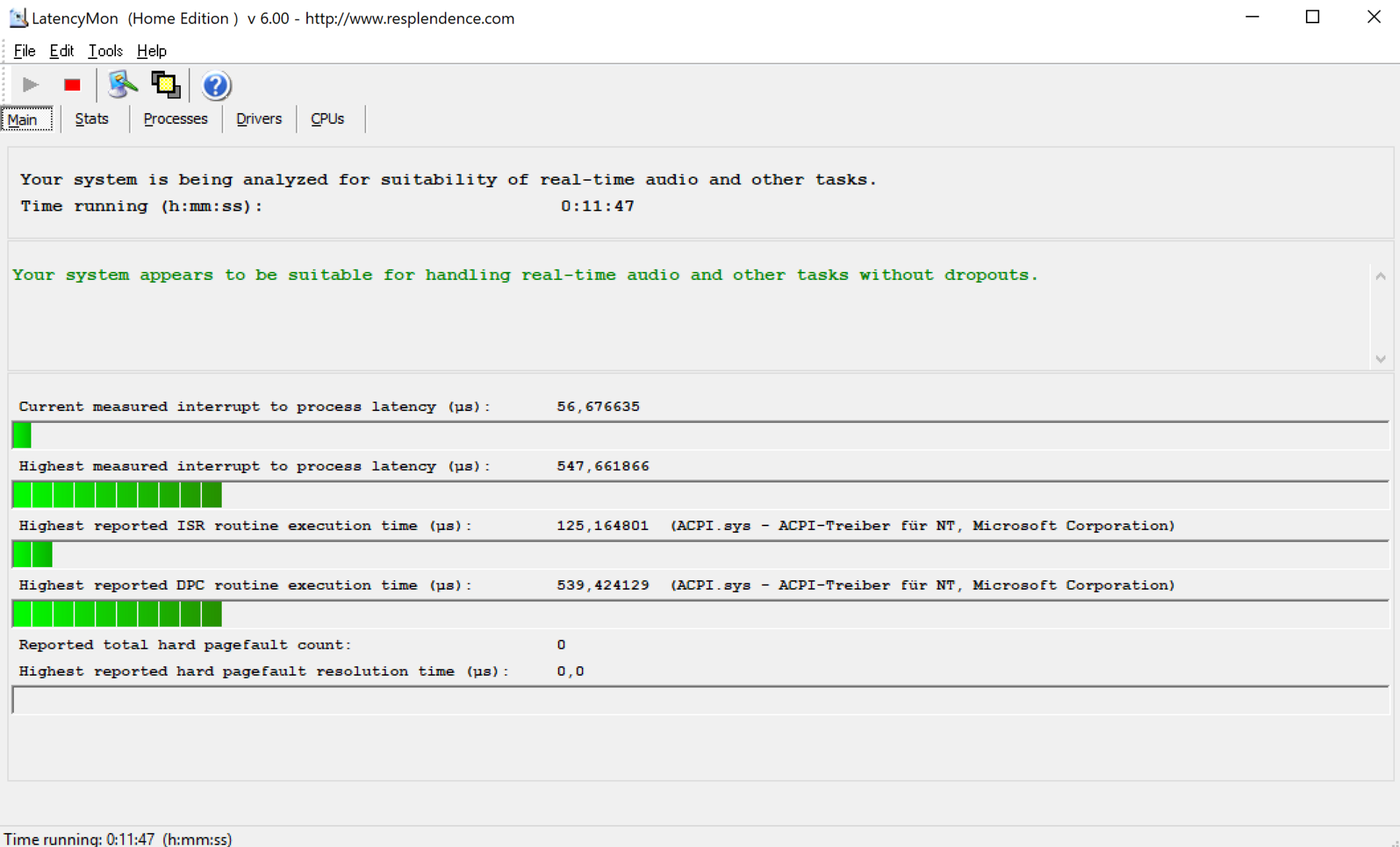Click the DPC time value 539,424129
This screenshot has width=1400, height=847.
tap(603, 585)
